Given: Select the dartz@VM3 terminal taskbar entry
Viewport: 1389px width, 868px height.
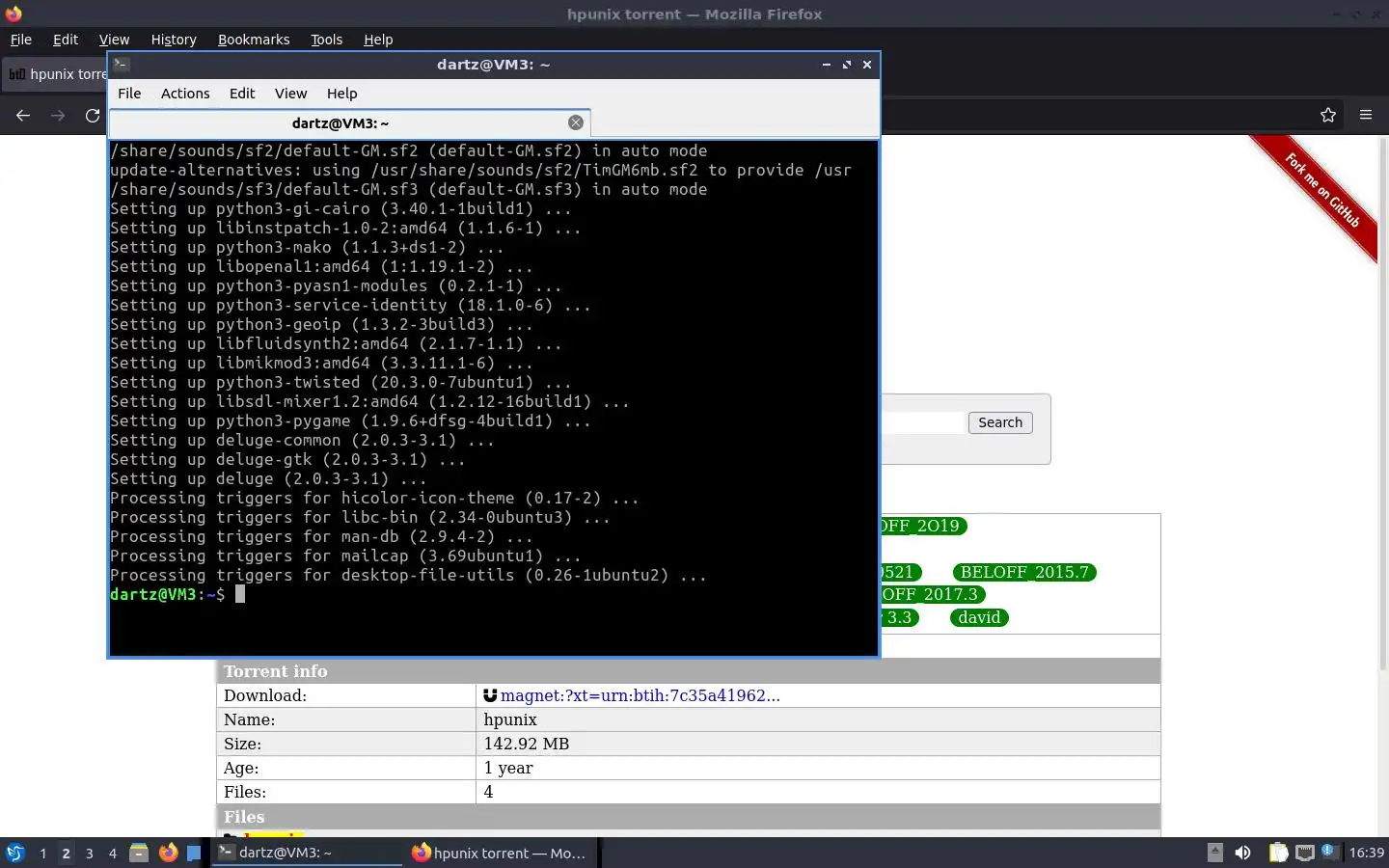Looking at the screenshot, I should tap(307, 853).
